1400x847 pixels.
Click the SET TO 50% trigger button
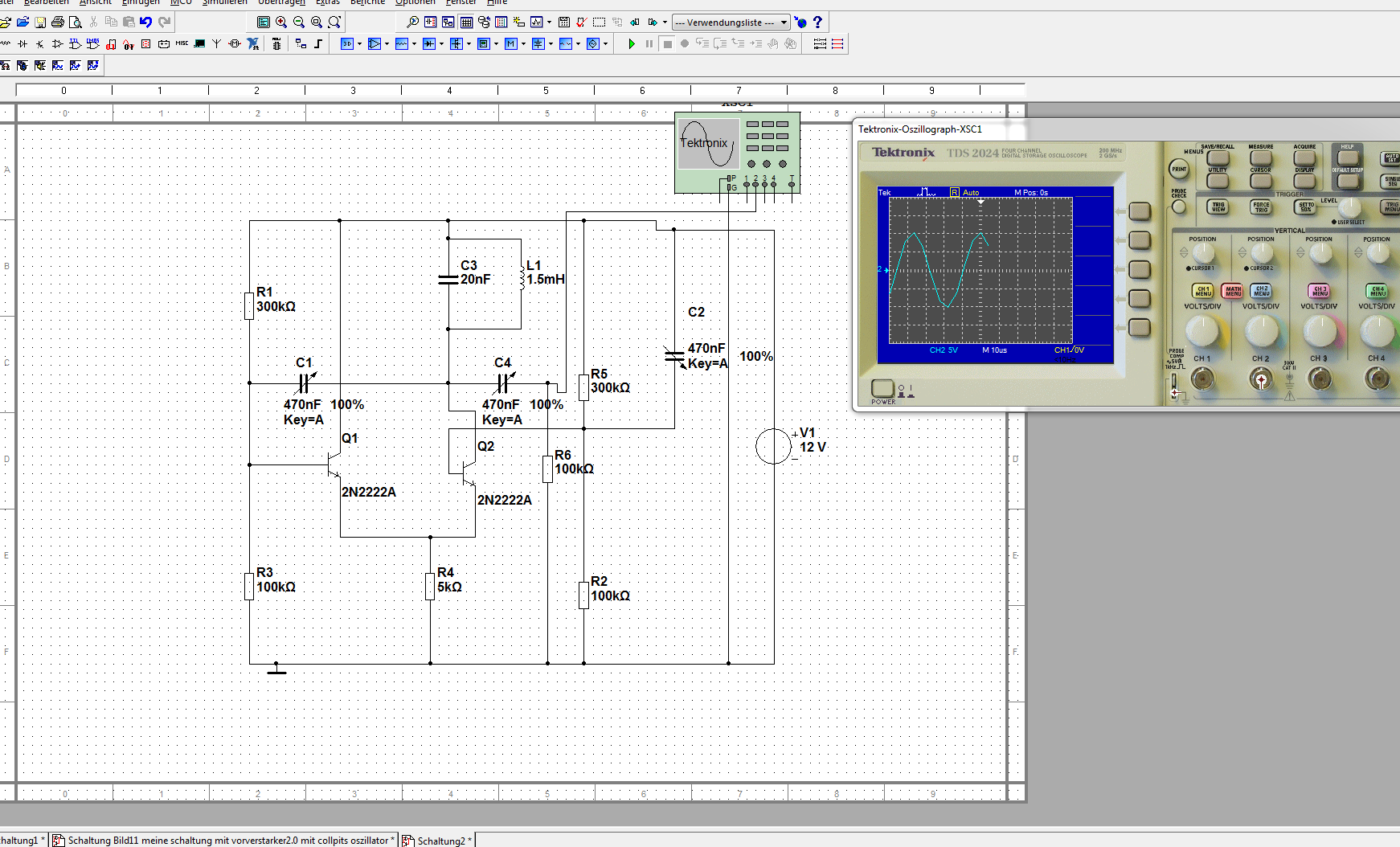[x=1306, y=207]
